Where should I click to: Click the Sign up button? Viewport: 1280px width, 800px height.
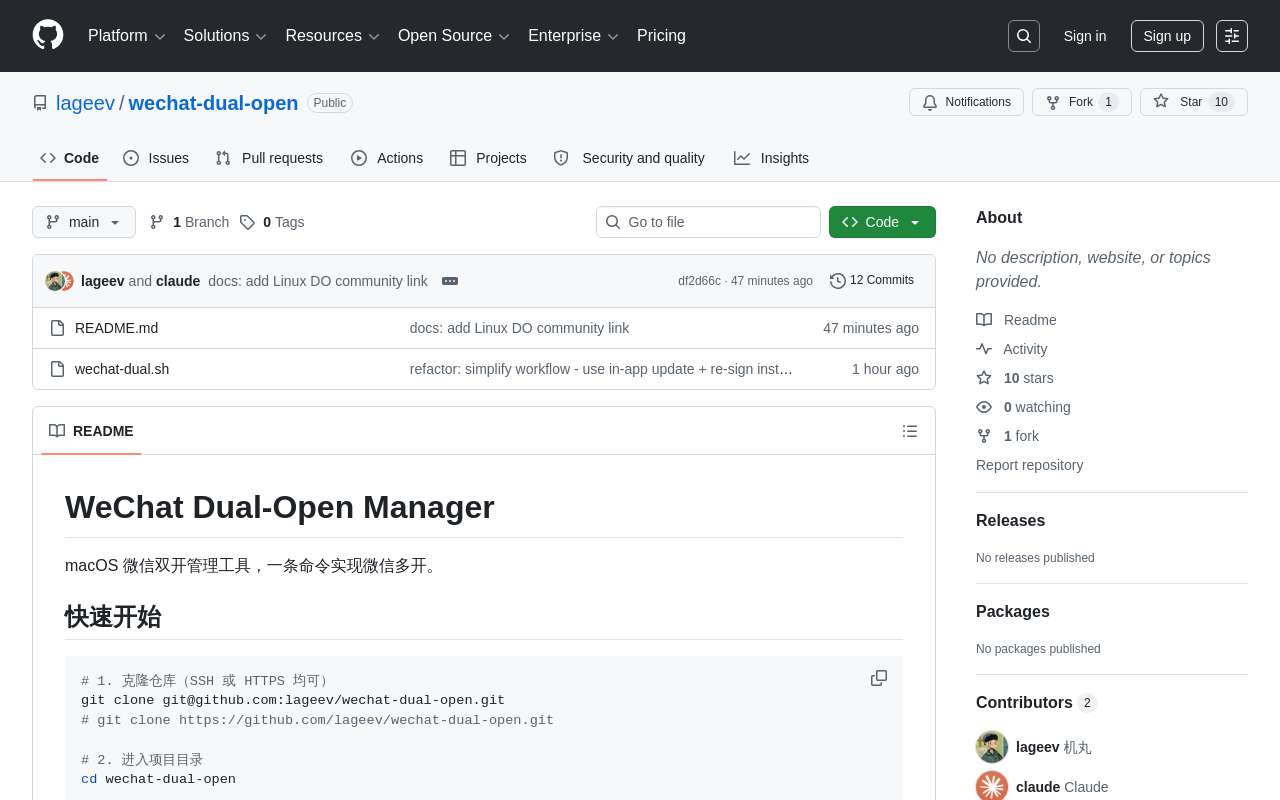click(1167, 36)
